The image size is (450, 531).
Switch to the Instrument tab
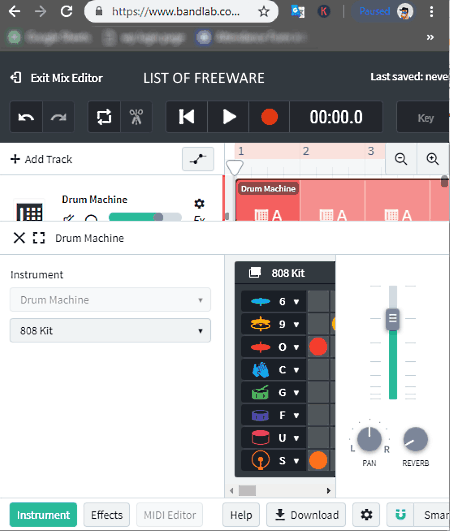tap(43, 515)
